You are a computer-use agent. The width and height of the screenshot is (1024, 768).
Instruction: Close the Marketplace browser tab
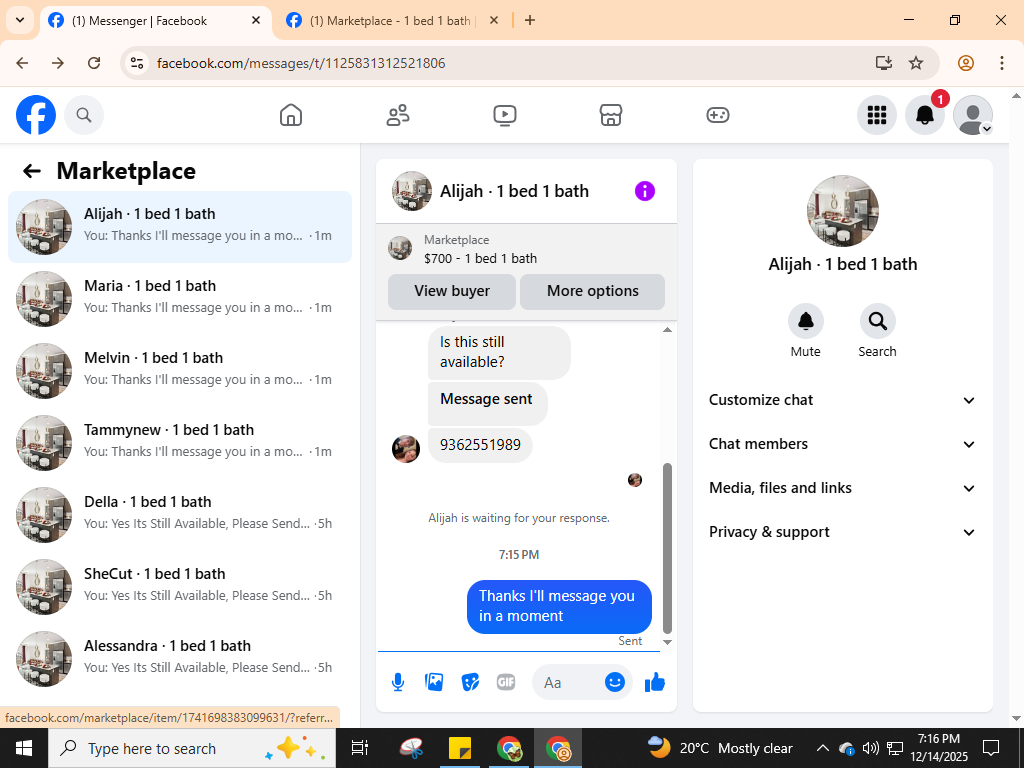tap(494, 21)
